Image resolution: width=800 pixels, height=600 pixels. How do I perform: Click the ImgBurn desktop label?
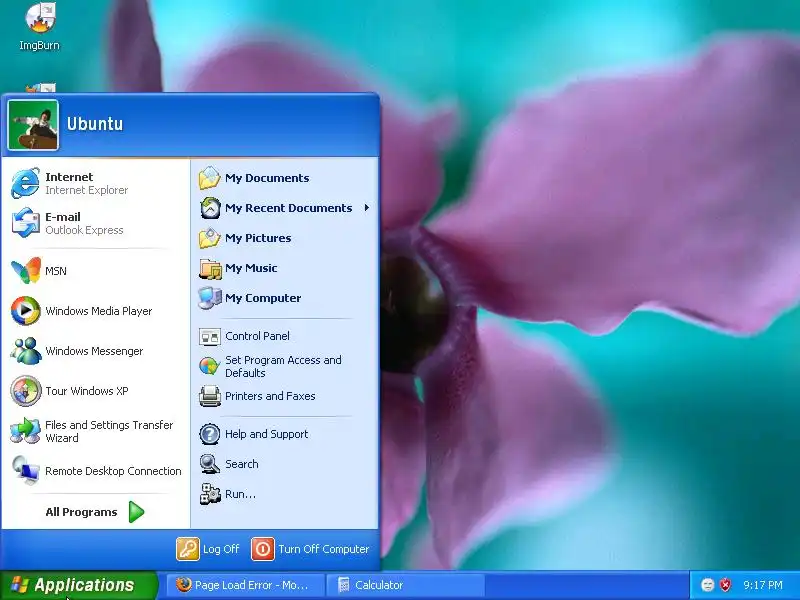pos(39,45)
